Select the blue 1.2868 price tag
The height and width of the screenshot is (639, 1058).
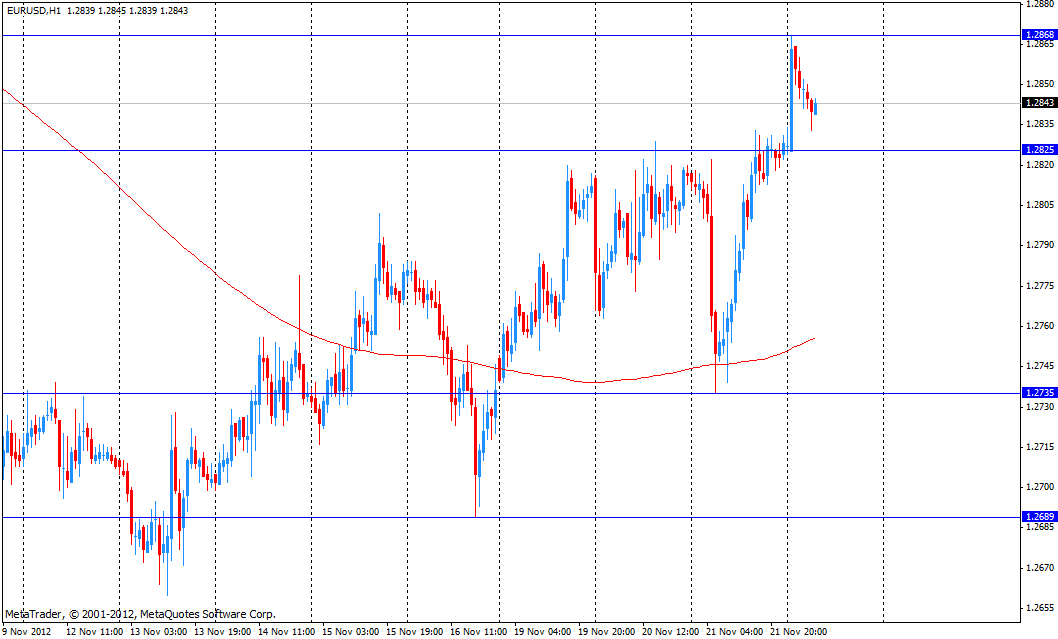[1039, 34]
